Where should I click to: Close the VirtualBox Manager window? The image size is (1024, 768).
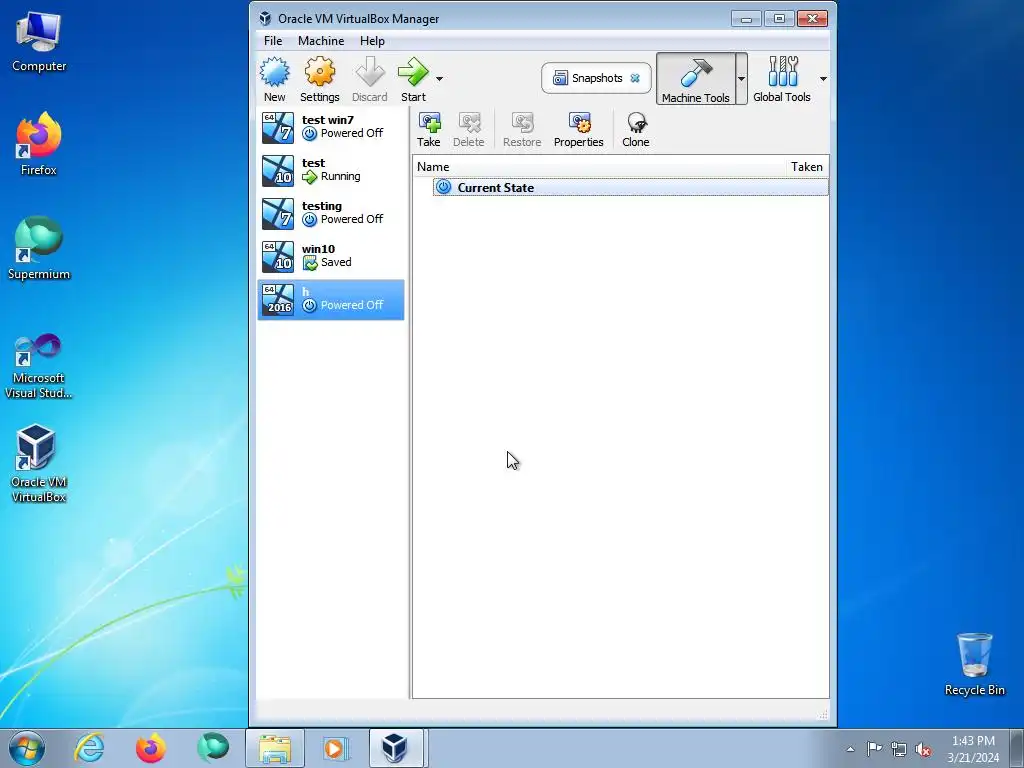pyautogui.click(x=812, y=19)
